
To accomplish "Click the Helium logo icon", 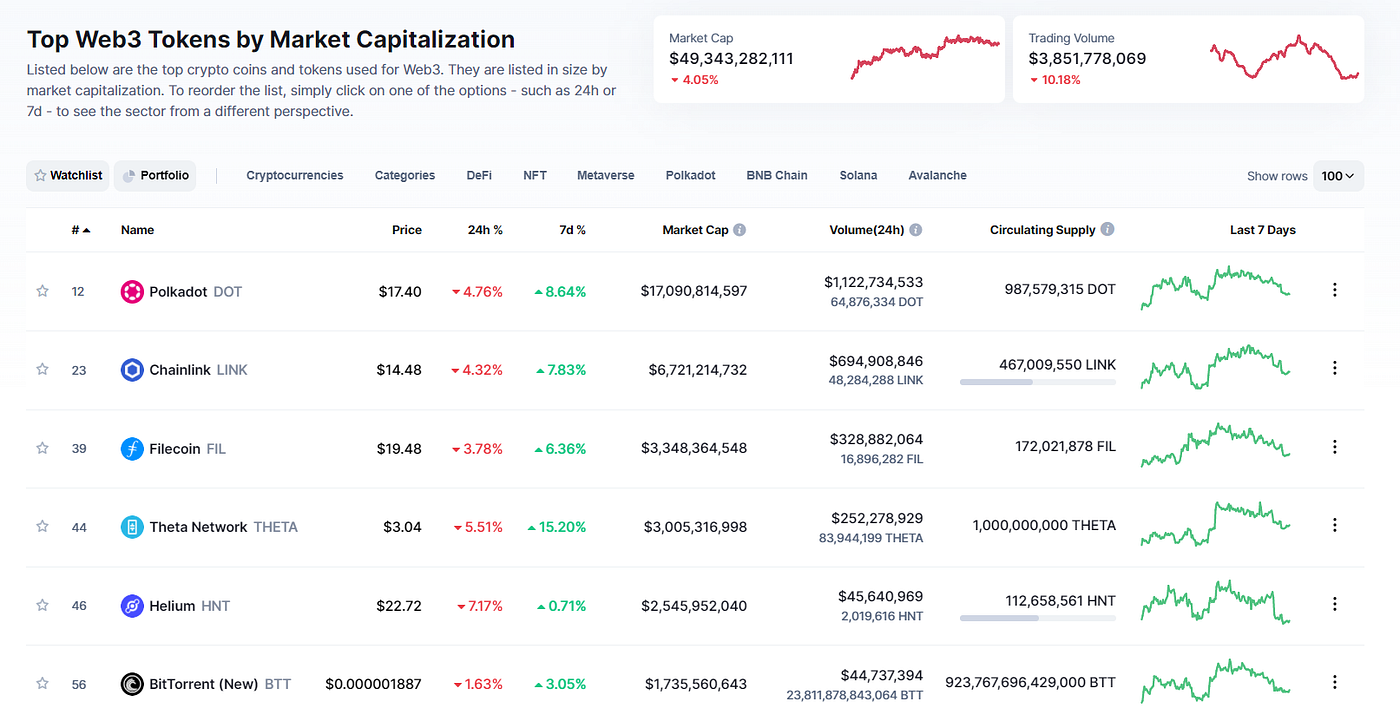I will pyautogui.click(x=132, y=606).
